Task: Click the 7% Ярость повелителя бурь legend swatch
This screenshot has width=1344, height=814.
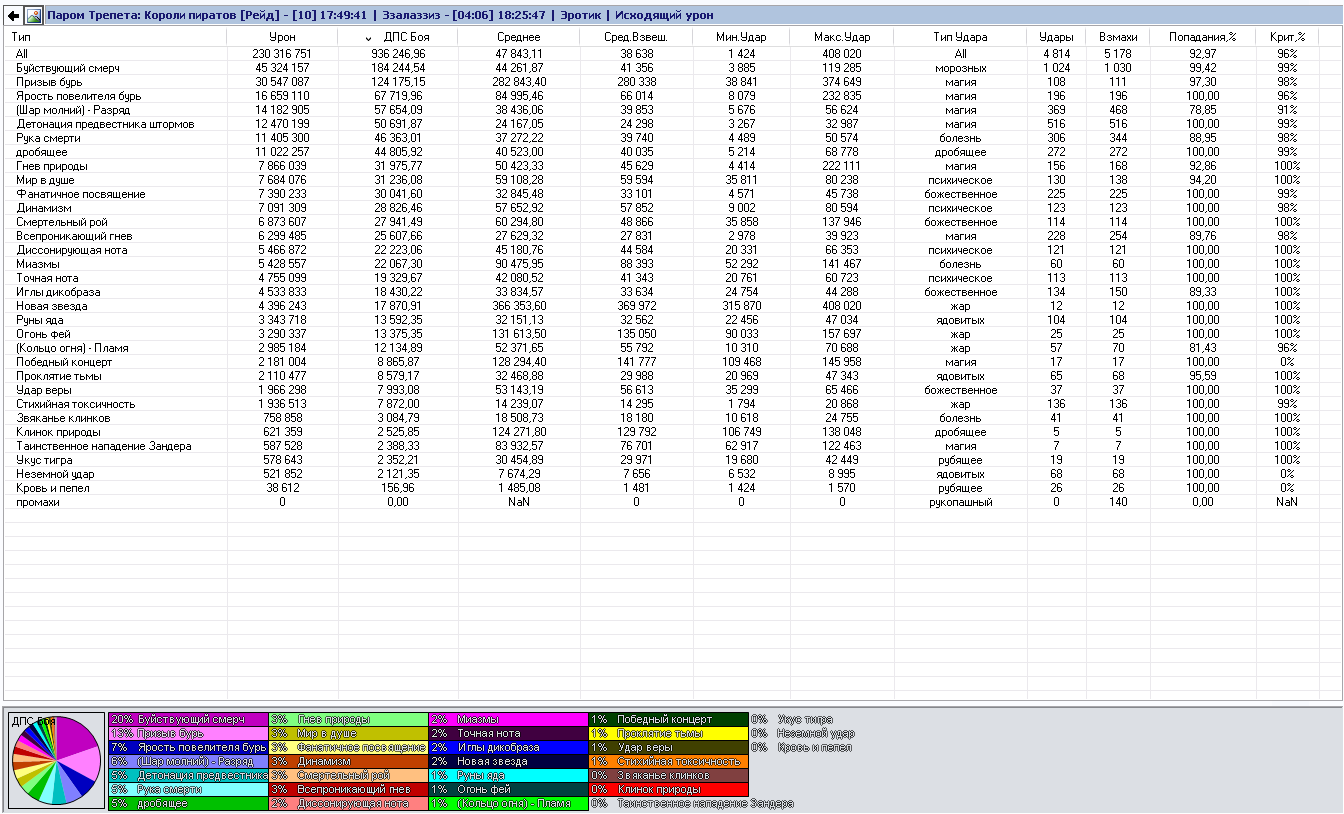Action: [x=188, y=747]
